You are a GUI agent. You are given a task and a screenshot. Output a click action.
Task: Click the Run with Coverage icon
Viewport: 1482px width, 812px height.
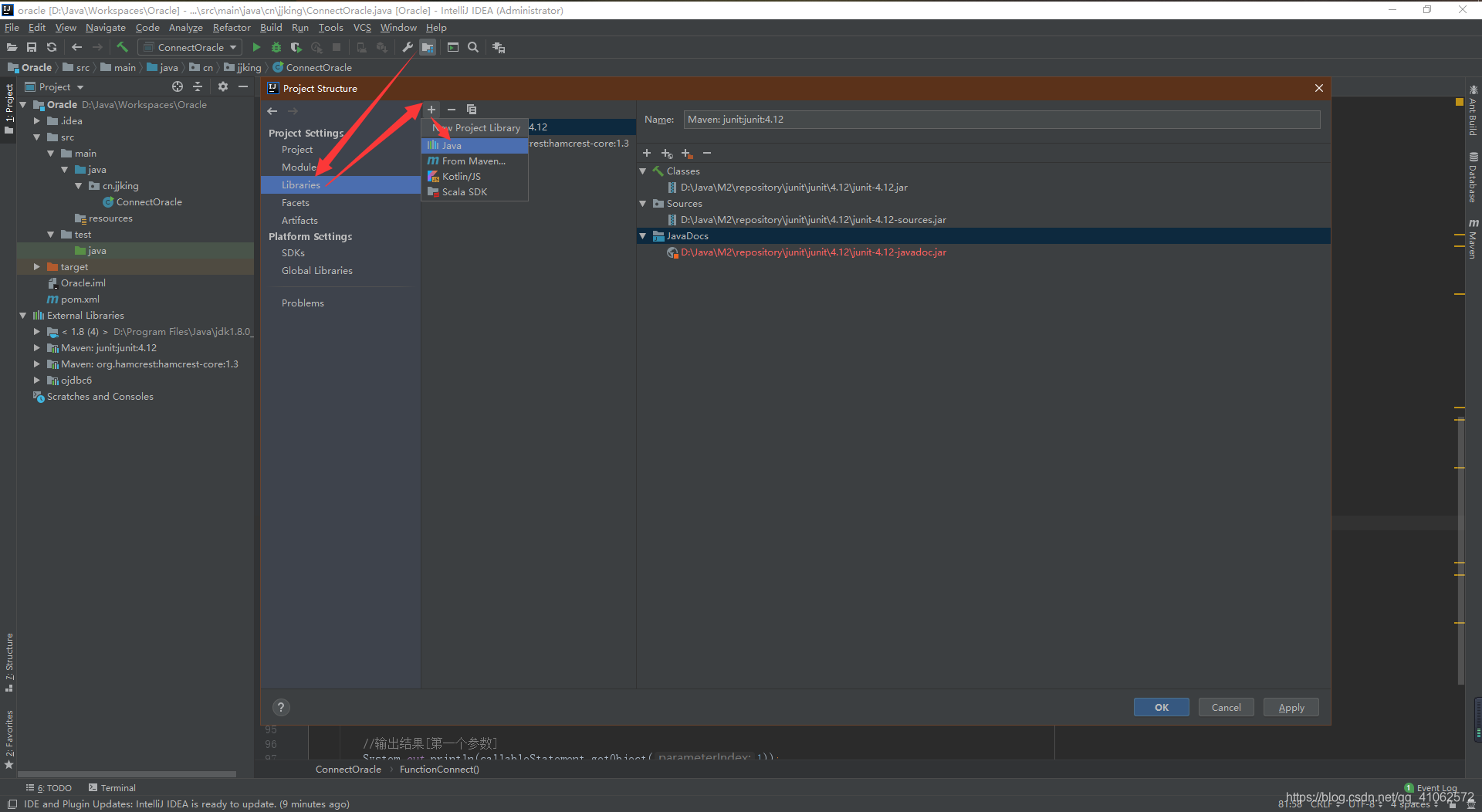[296, 47]
